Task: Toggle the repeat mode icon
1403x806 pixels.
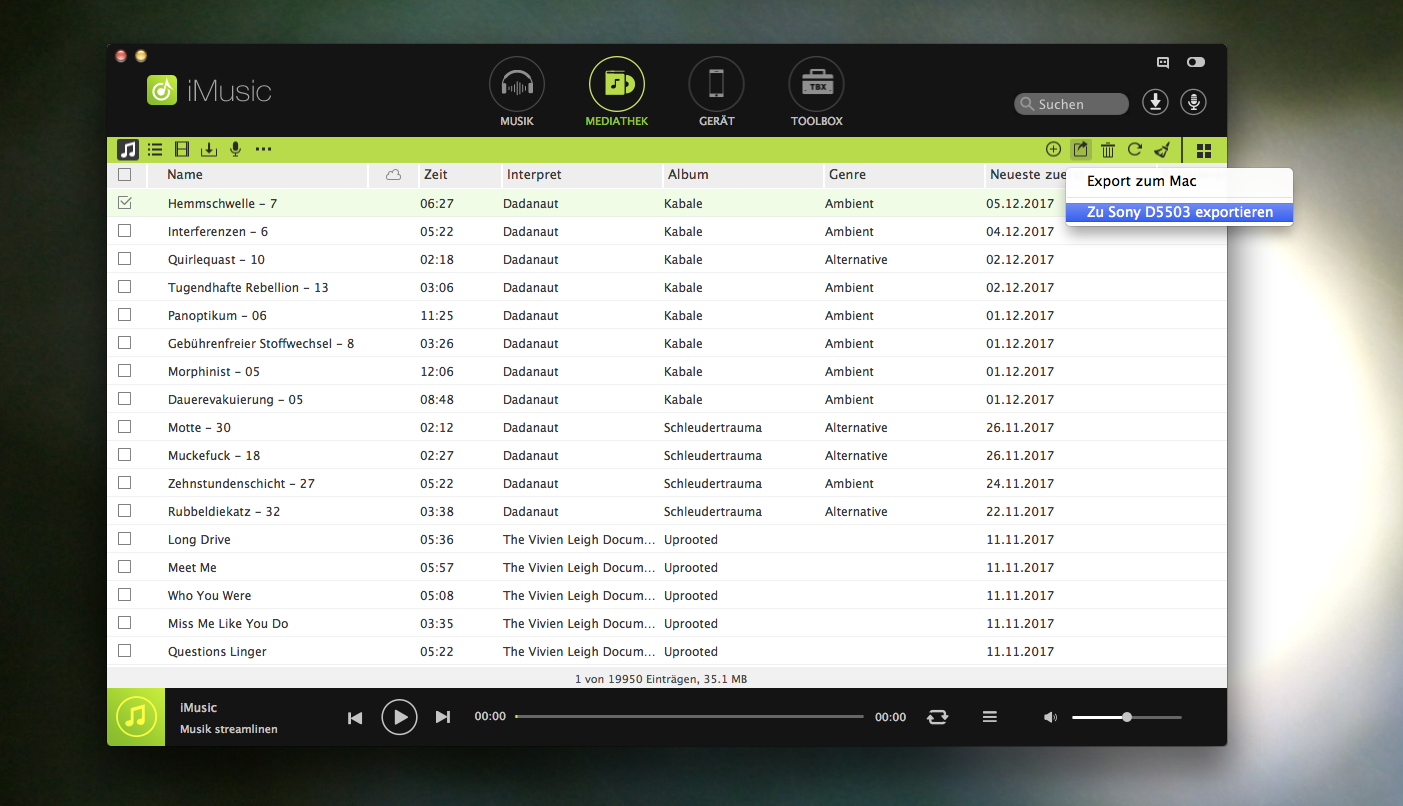Action: coord(937,717)
